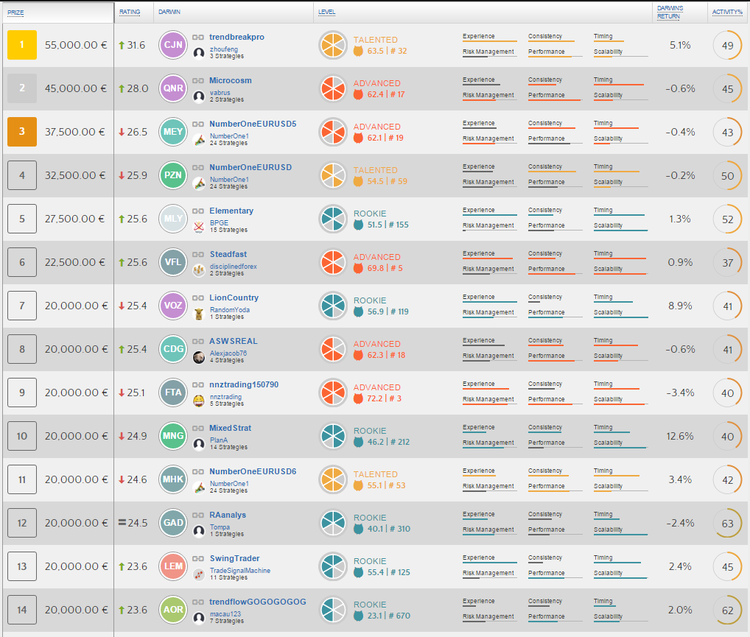Open the trendbreakpro strategy link
This screenshot has width=750, height=637.
237,37
